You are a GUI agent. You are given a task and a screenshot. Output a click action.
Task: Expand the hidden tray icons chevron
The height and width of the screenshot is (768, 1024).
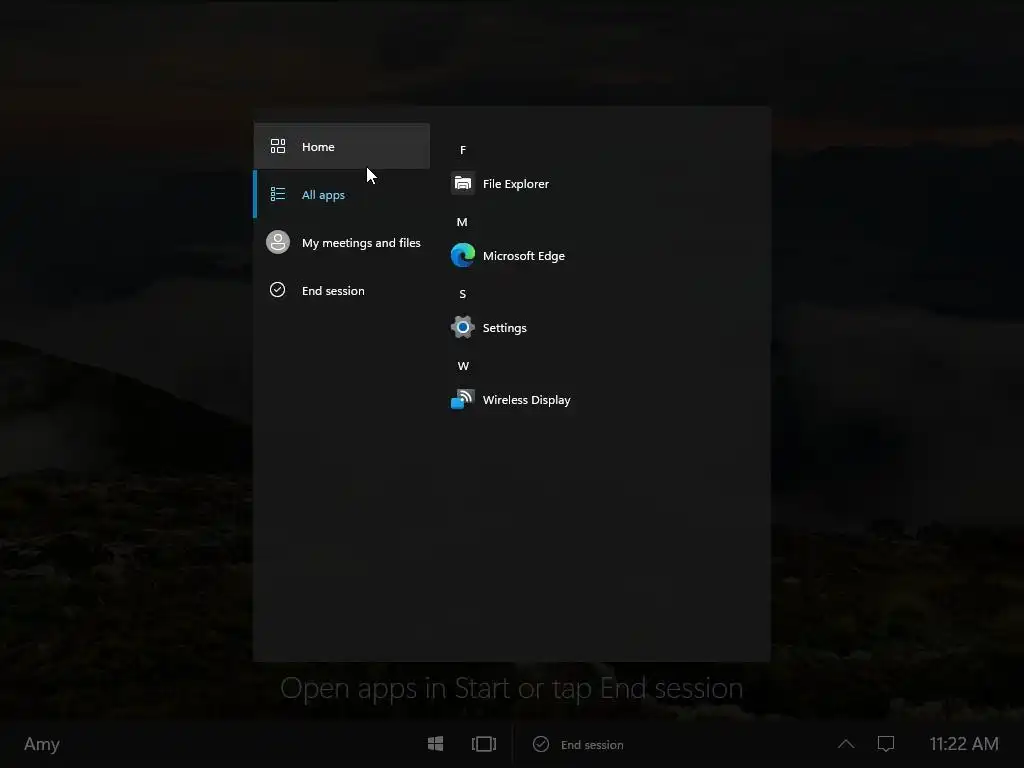(846, 744)
